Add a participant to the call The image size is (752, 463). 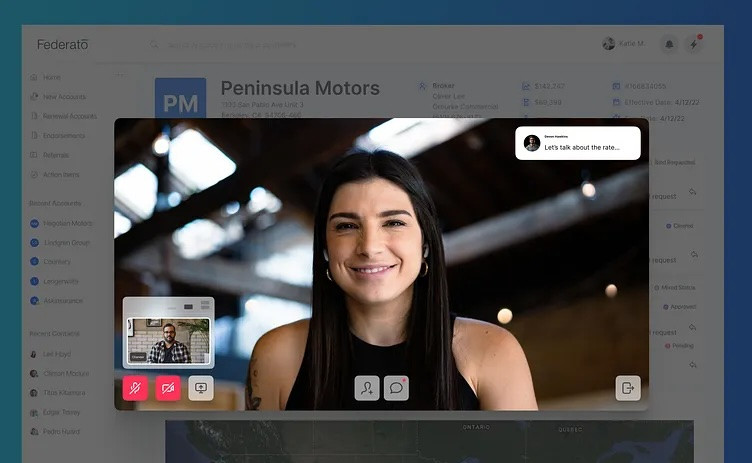coord(367,388)
